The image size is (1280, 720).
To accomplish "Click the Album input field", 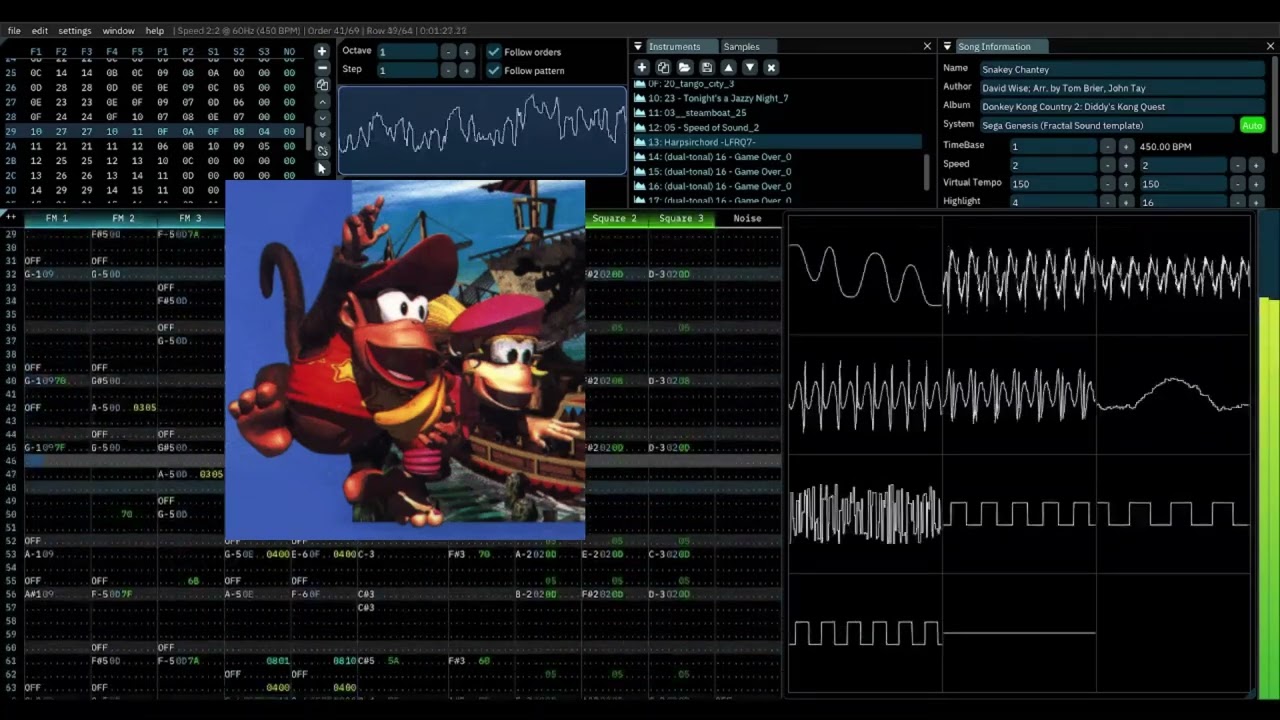I will (x=1122, y=106).
